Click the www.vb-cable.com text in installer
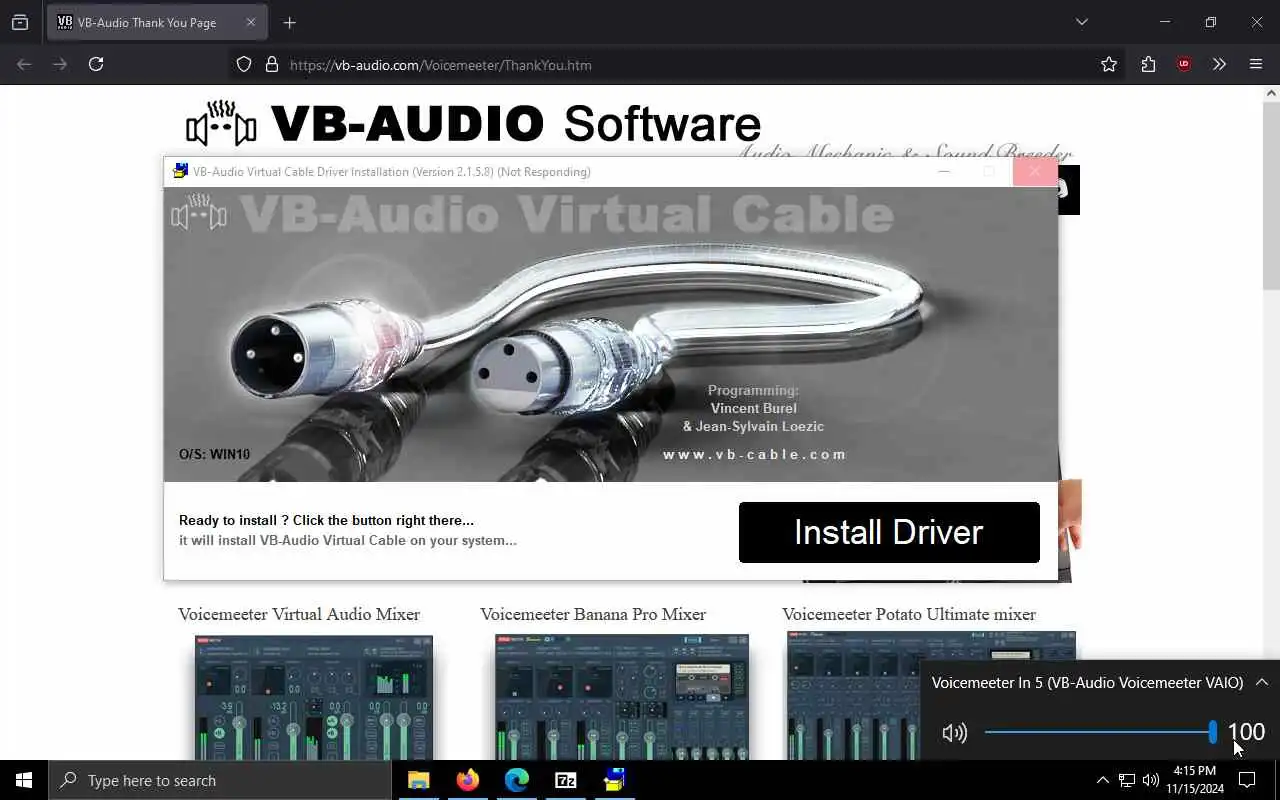 [x=755, y=454]
